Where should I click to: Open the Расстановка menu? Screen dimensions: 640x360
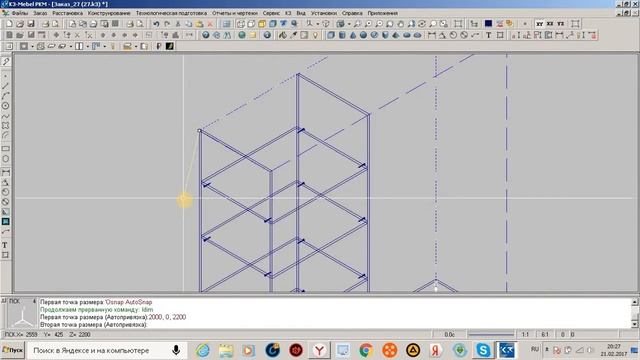tap(67, 13)
